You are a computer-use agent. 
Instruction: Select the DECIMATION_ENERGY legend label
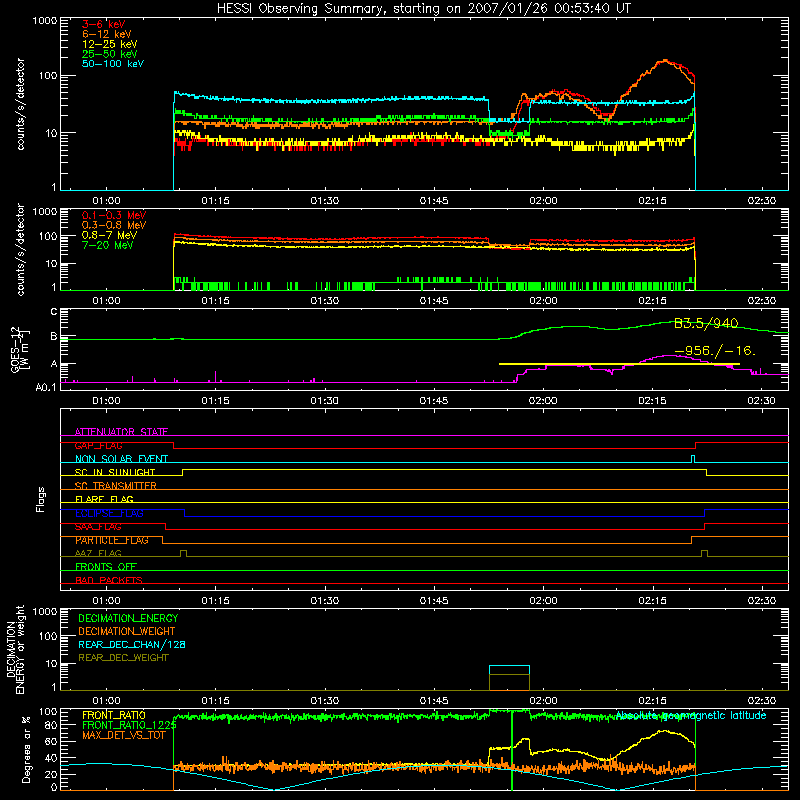128,618
